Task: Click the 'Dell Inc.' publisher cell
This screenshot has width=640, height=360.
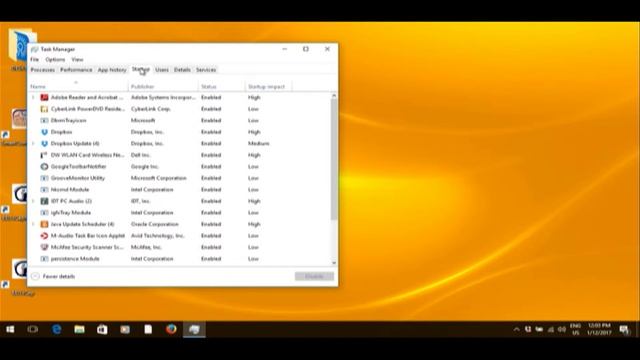Action: [x=140, y=155]
